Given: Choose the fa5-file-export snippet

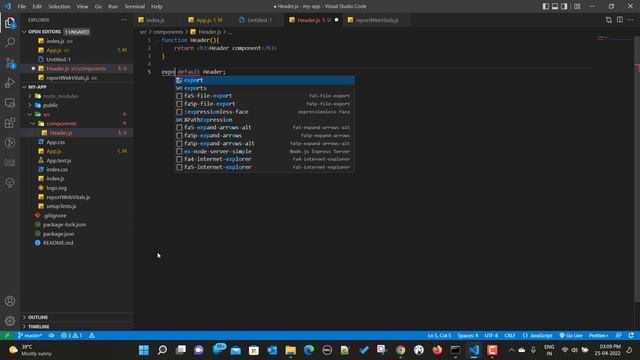Looking at the screenshot, I should [x=264, y=96].
